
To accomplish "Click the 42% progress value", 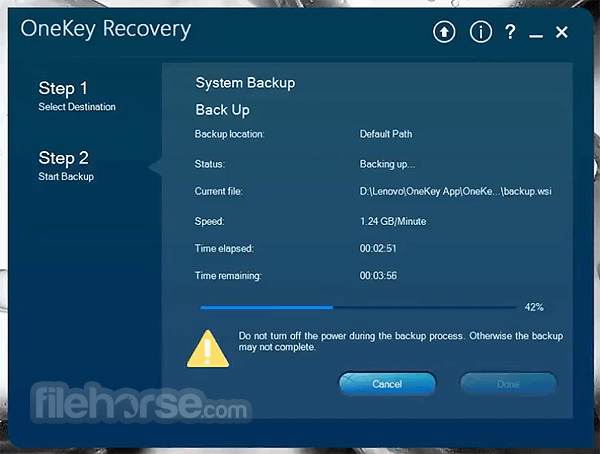I will [534, 307].
